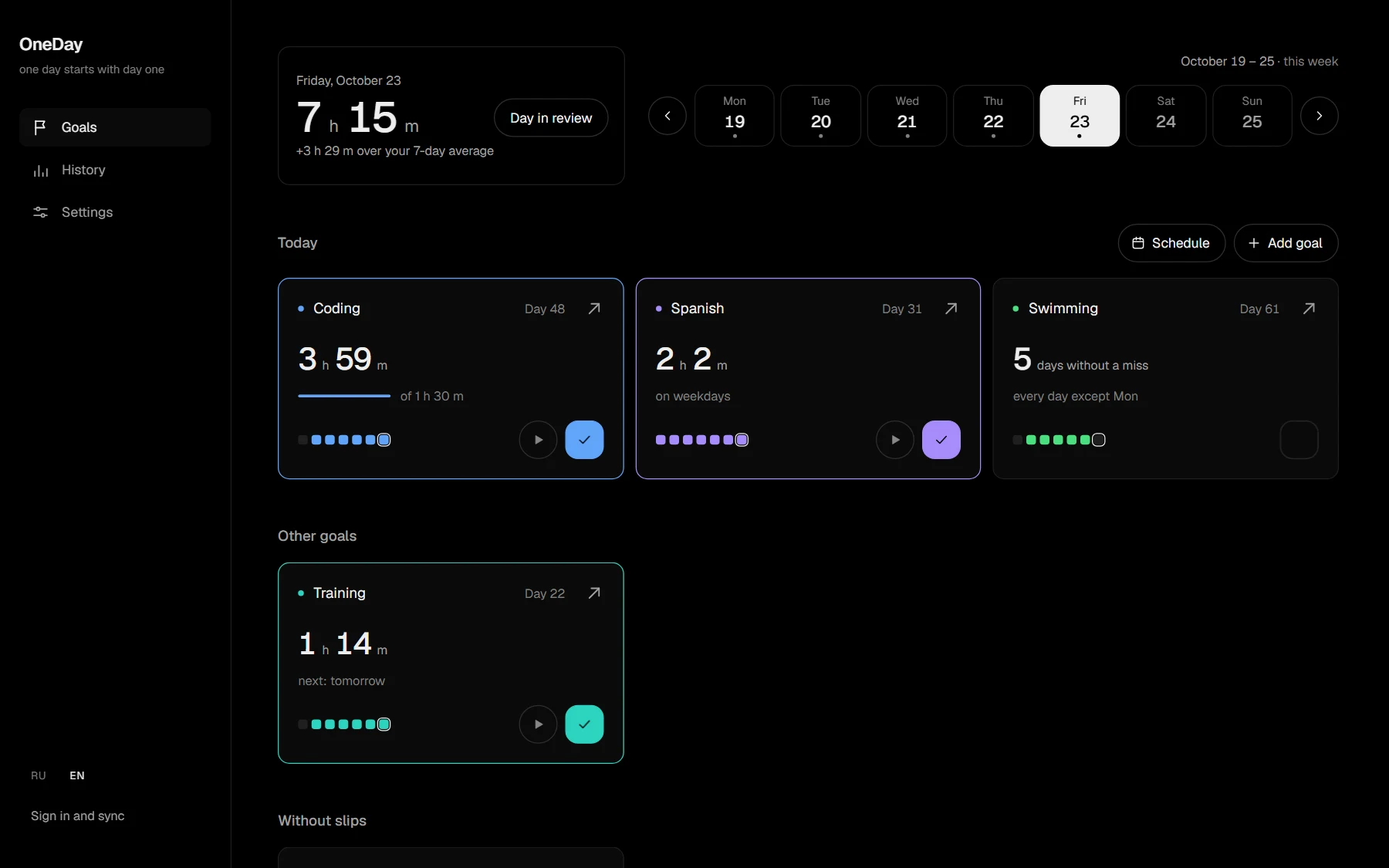Mark Swimming as done today
The width and height of the screenshot is (1389, 868).
point(1299,440)
